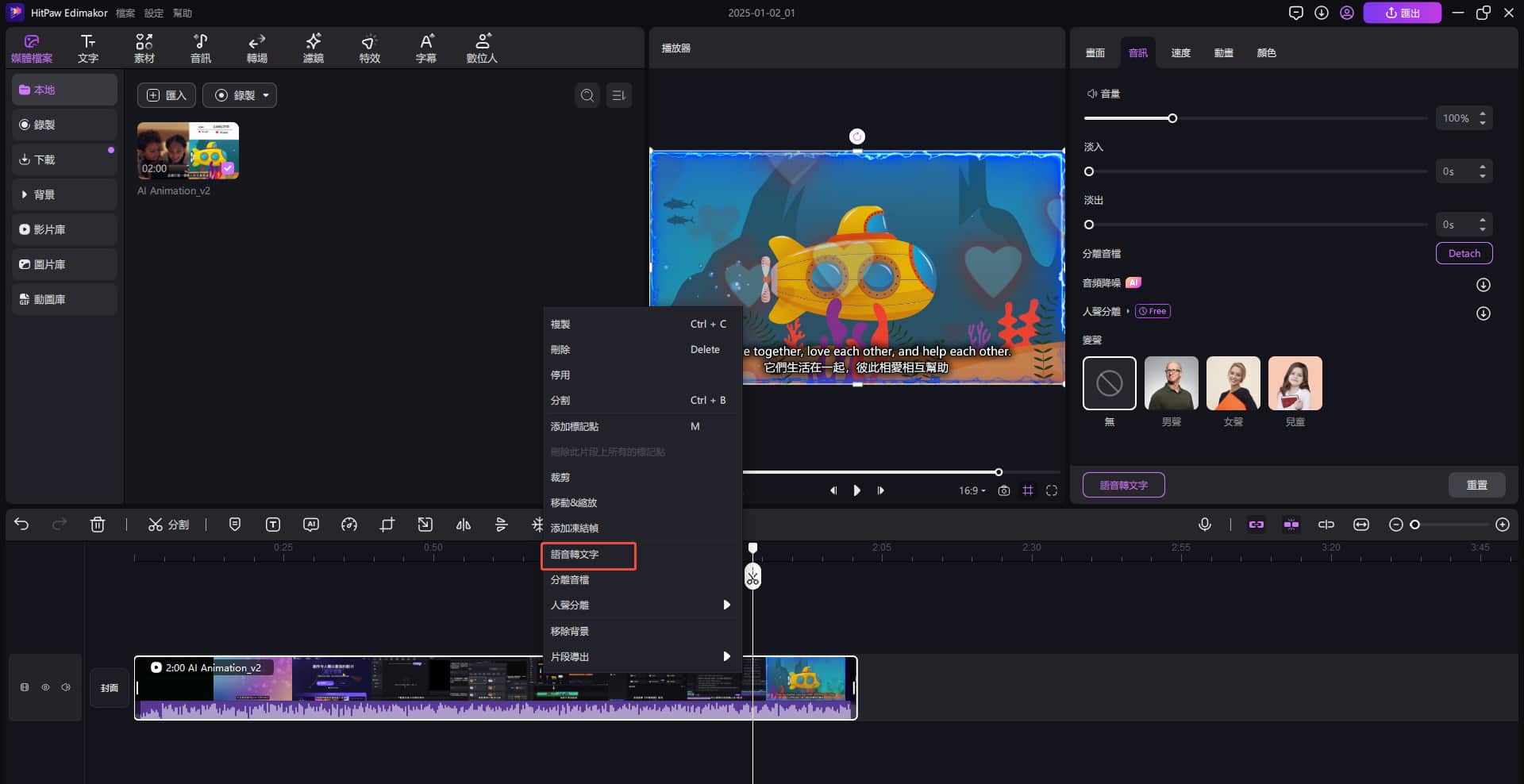1524x784 pixels.
Task: Toggle the purple link/snap toggle above timeline
Action: [x=1257, y=525]
